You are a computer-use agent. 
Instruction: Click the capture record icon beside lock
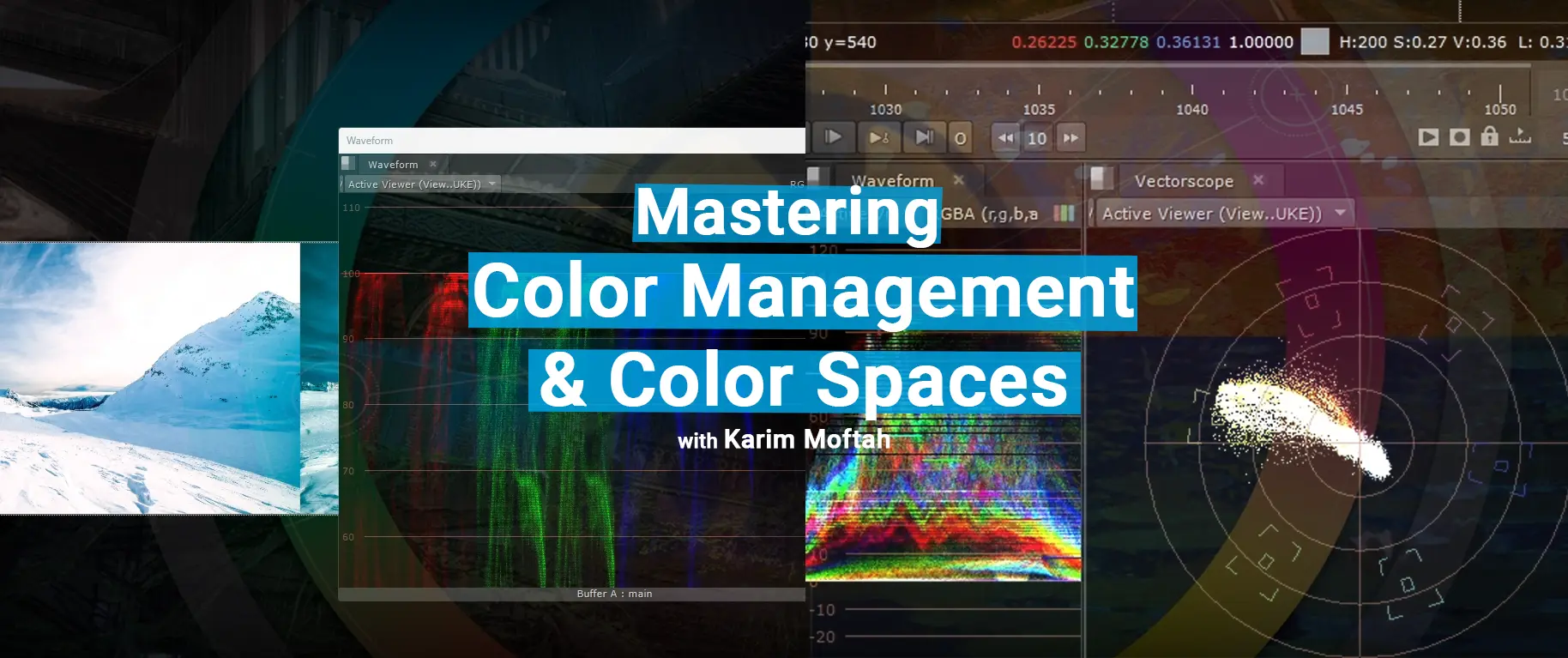click(1459, 137)
